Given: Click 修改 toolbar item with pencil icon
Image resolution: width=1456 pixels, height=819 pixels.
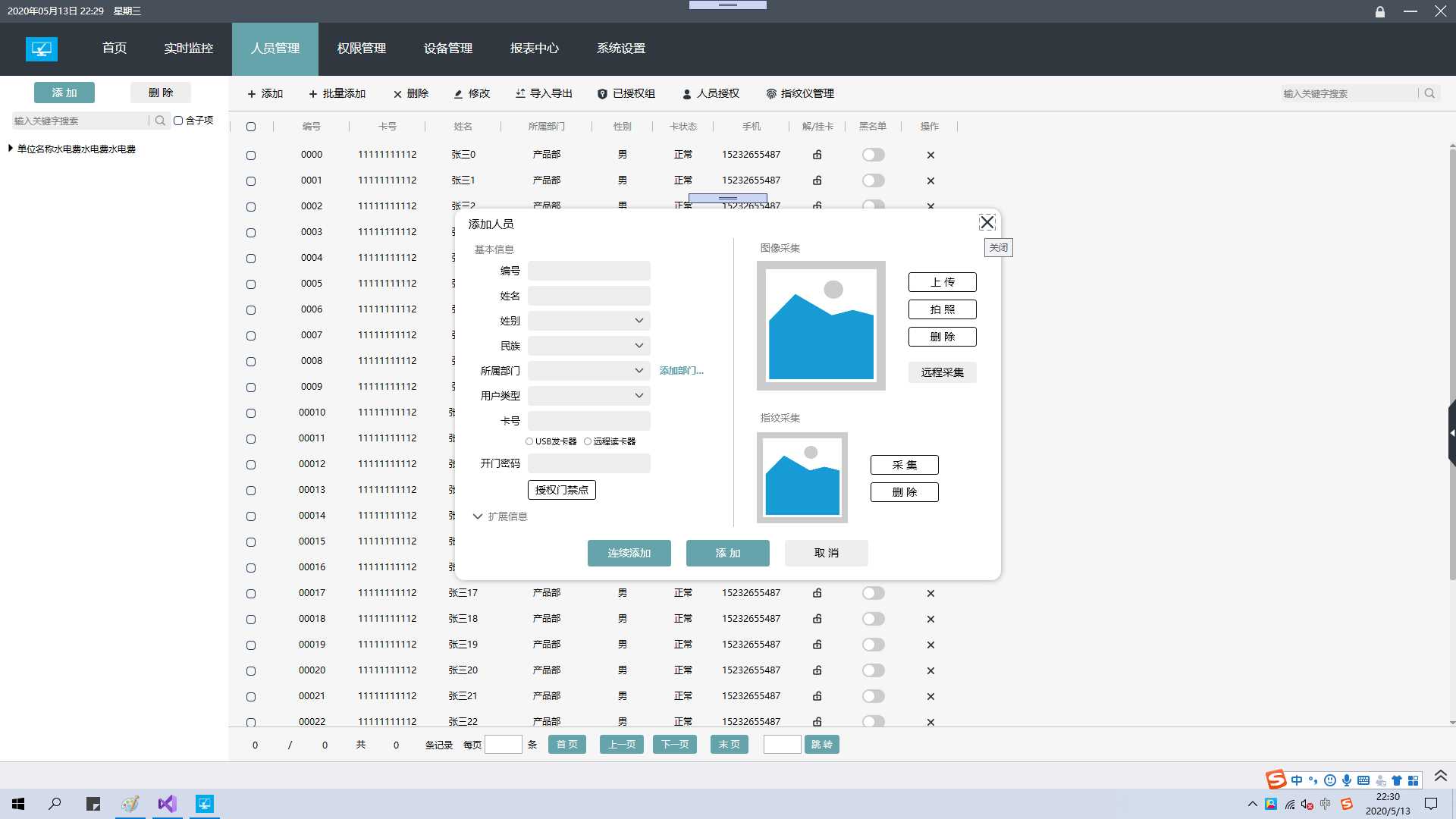Looking at the screenshot, I should [x=472, y=93].
